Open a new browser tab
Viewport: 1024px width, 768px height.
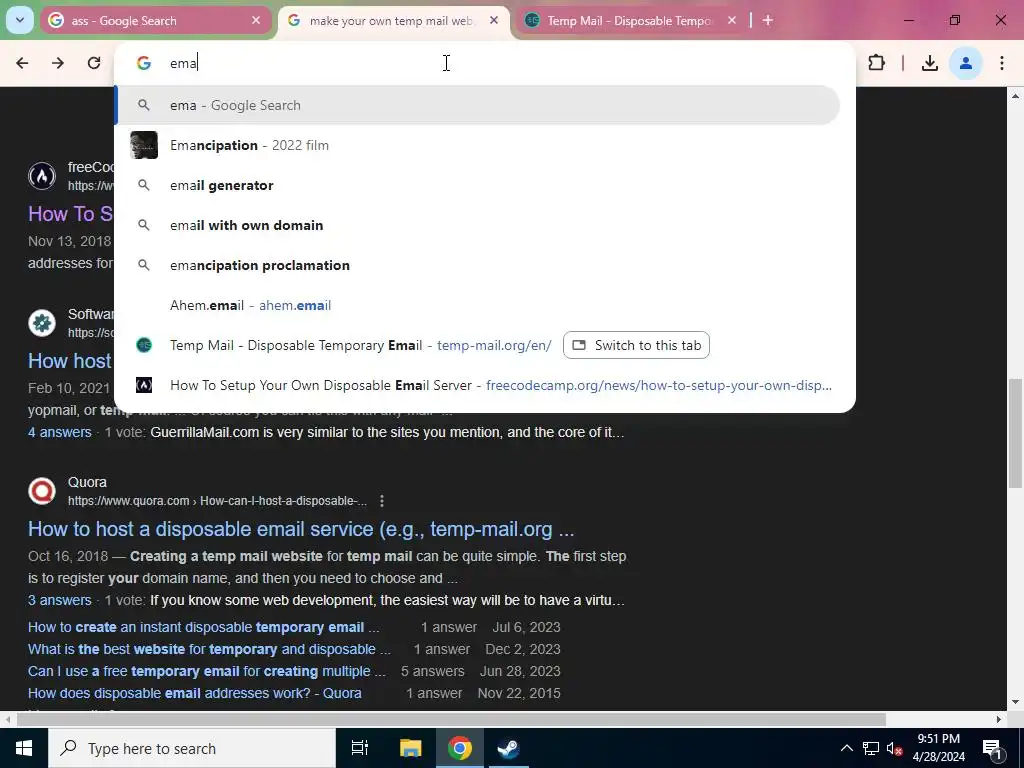tap(768, 21)
